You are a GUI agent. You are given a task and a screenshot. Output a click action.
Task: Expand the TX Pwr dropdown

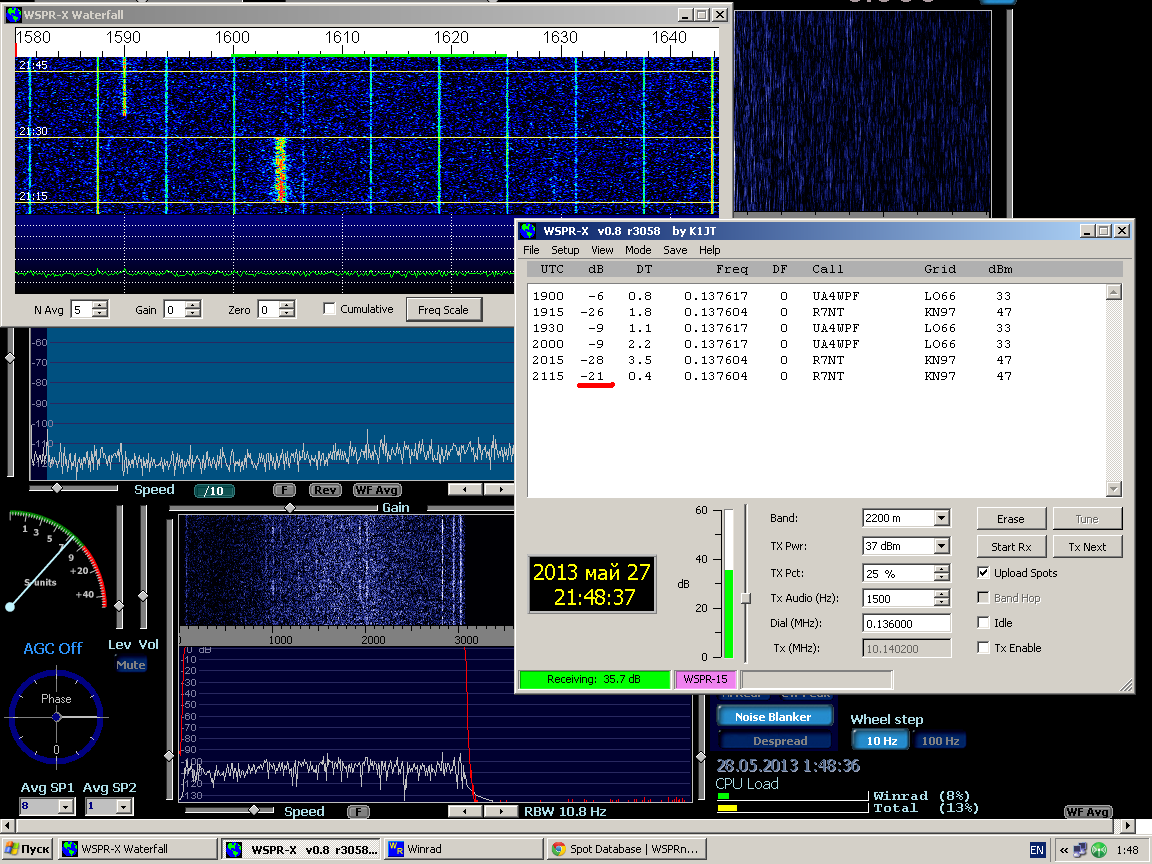[x=941, y=546]
